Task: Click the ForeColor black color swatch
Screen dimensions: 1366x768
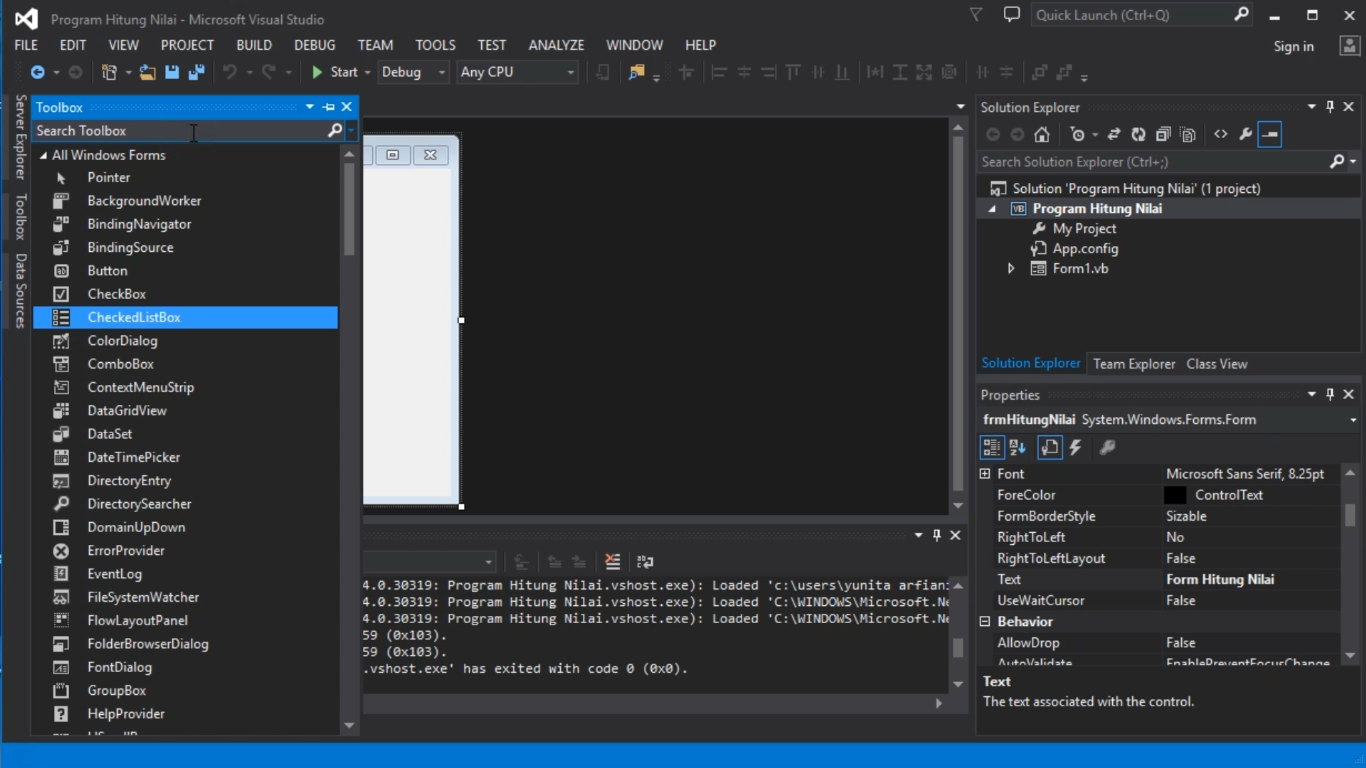Action: point(1175,495)
